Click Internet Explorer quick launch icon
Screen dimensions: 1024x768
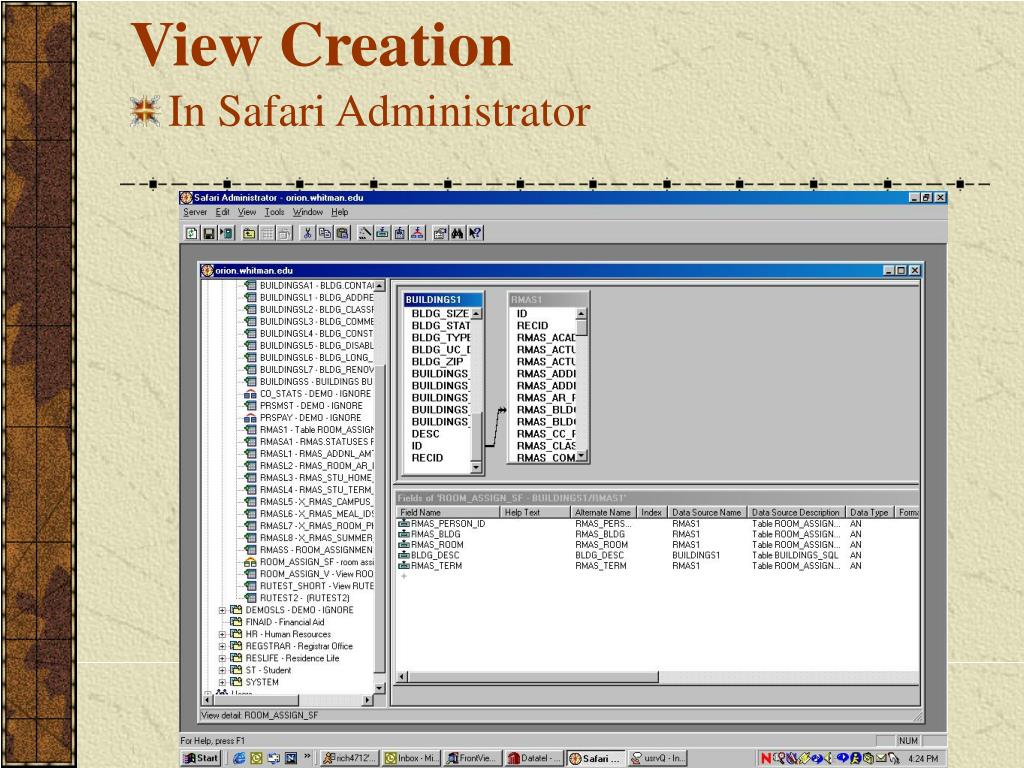click(x=239, y=758)
